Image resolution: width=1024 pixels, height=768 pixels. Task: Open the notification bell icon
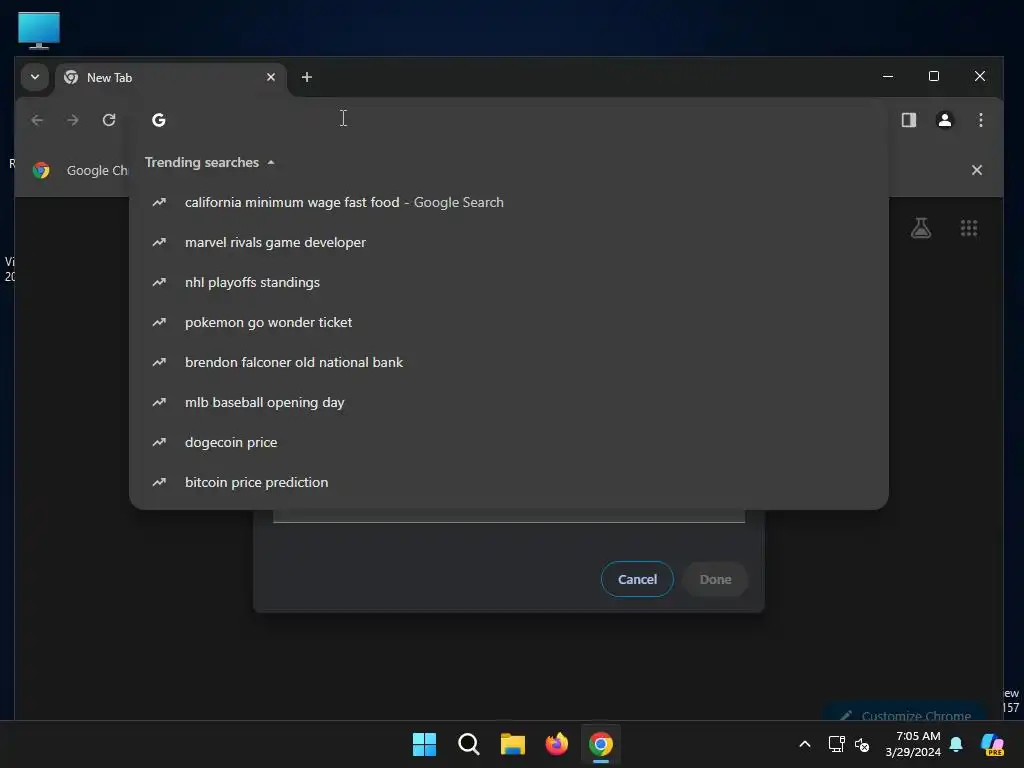click(956, 744)
